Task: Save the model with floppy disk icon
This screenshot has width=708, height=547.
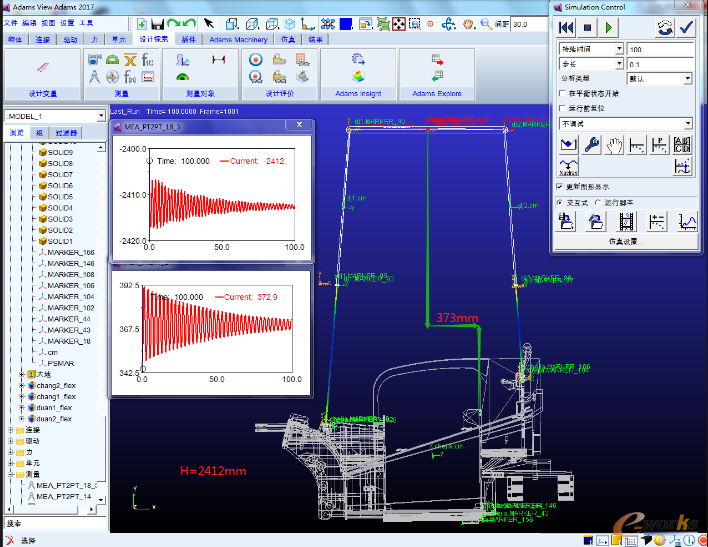Action: coord(157,24)
